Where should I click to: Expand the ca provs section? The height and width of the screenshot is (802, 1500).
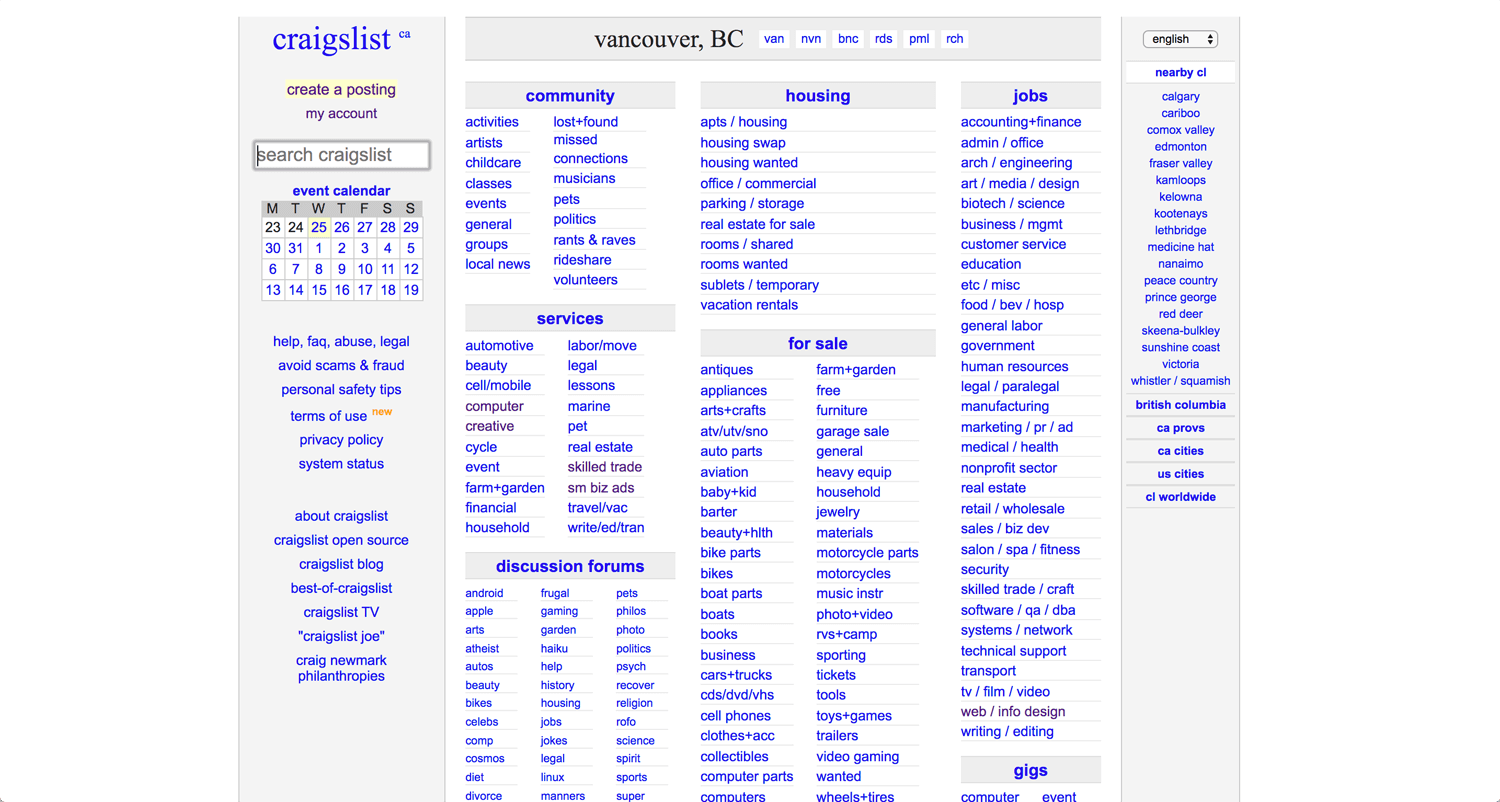tap(1180, 428)
